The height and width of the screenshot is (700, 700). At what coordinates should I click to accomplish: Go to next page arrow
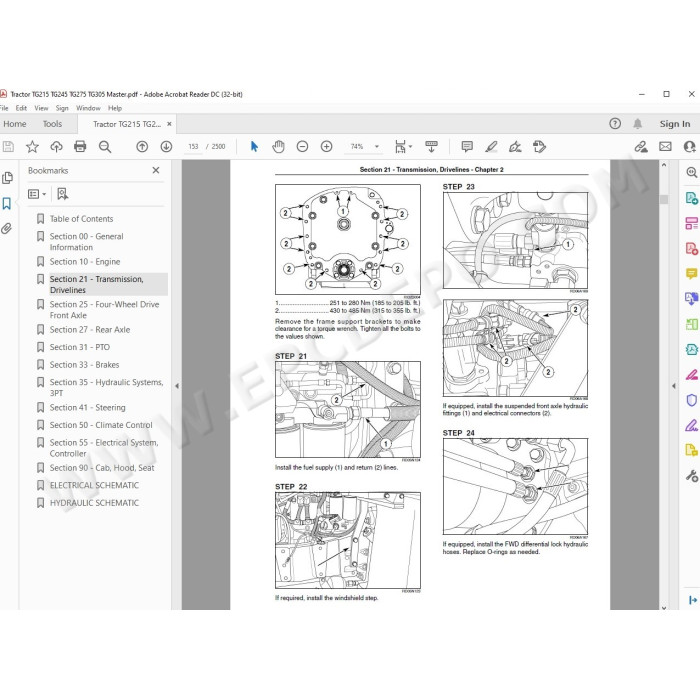click(166, 146)
